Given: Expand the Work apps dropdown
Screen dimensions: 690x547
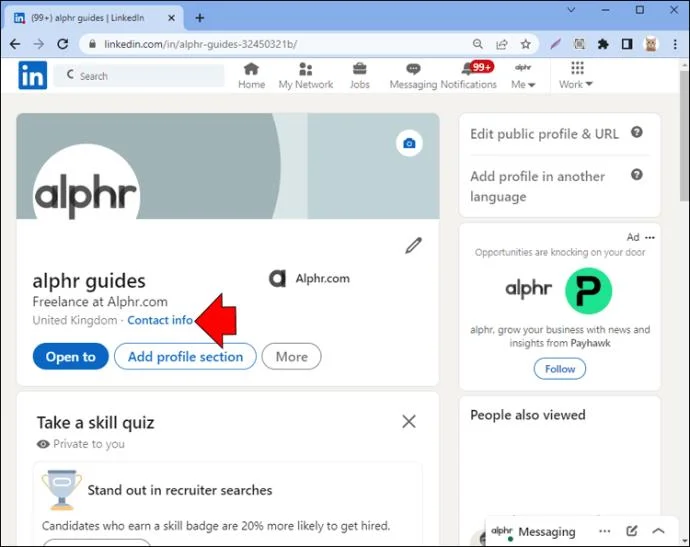Looking at the screenshot, I should [576, 75].
